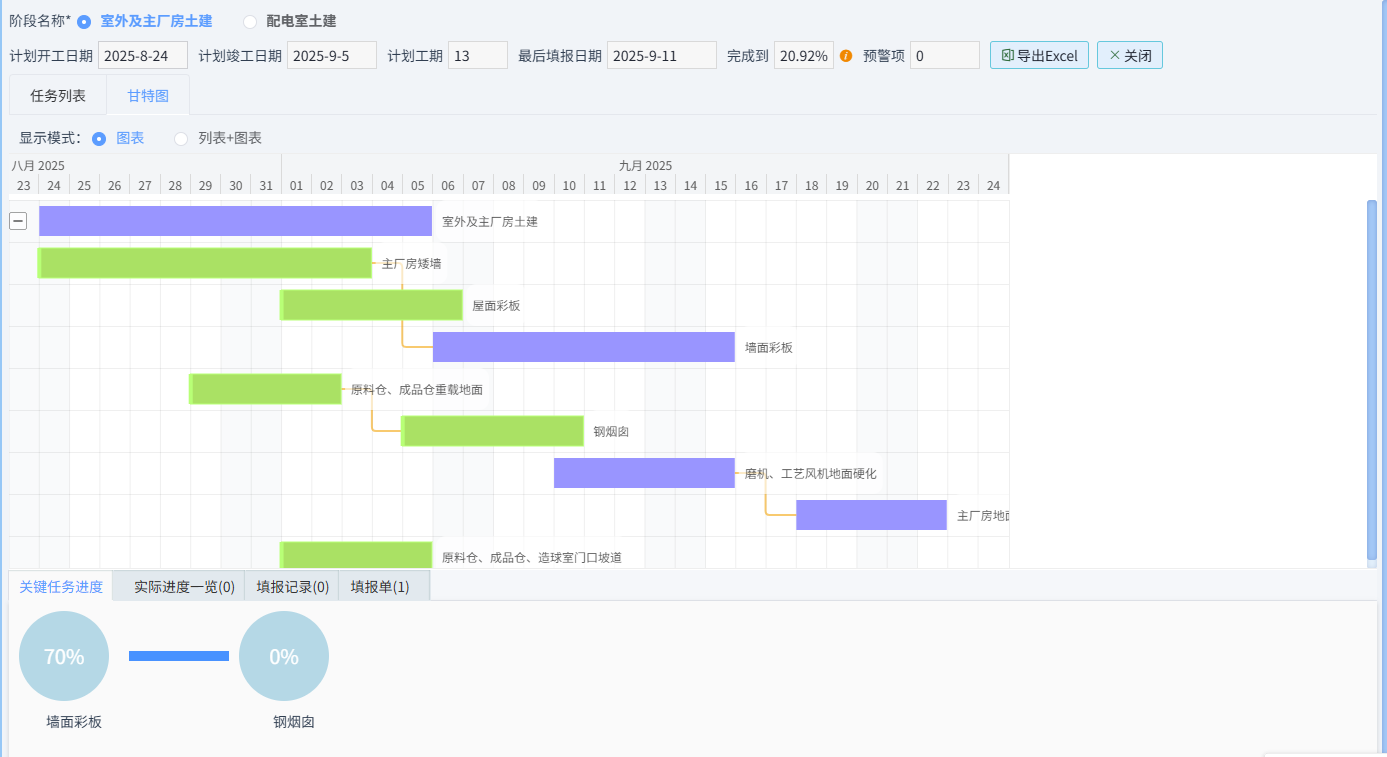The width and height of the screenshot is (1387, 757).
Task: Open the 甘特图 tab
Action: (148, 96)
